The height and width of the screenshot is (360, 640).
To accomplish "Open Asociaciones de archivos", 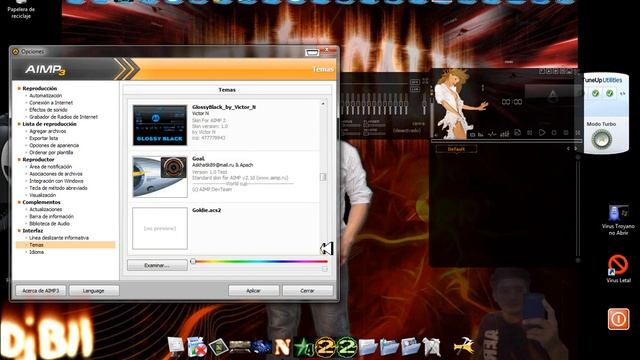I will click(56, 174).
